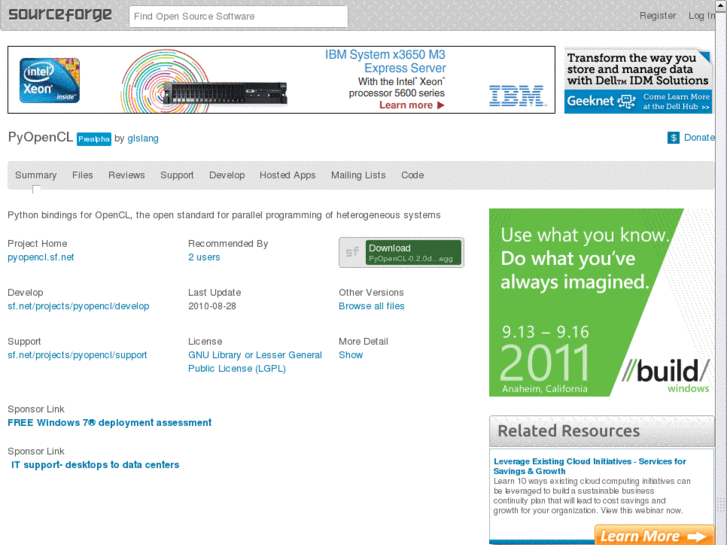Click the PyOpenCL project title
Image resolution: width=727 pixels, height=545 pixels.
40,137
